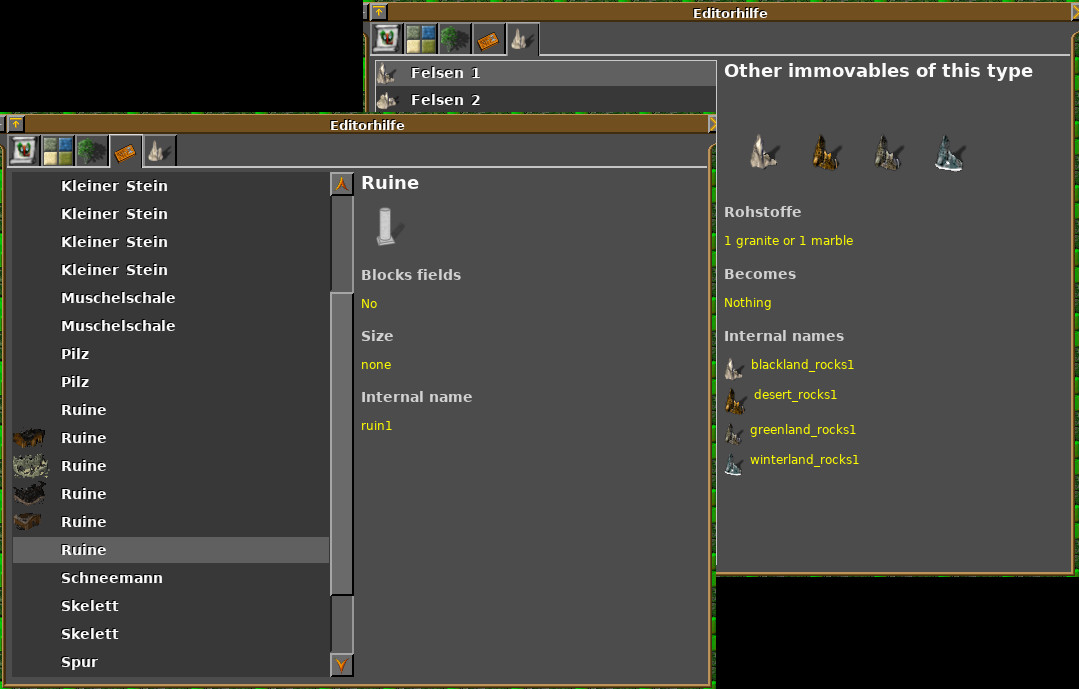Switch to the Terrains tab in the Ruine window
This screenshot has width=1079, height=689.
[x=57, y=151]
